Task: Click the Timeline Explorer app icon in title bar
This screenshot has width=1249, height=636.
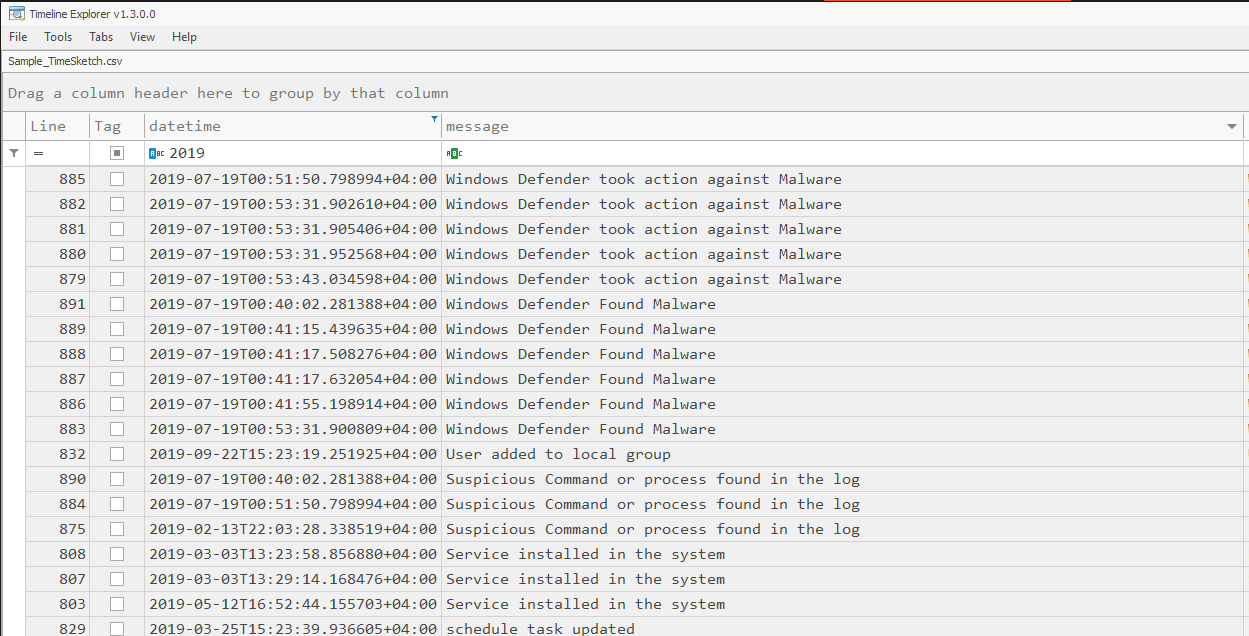Action: coord(16,13)
